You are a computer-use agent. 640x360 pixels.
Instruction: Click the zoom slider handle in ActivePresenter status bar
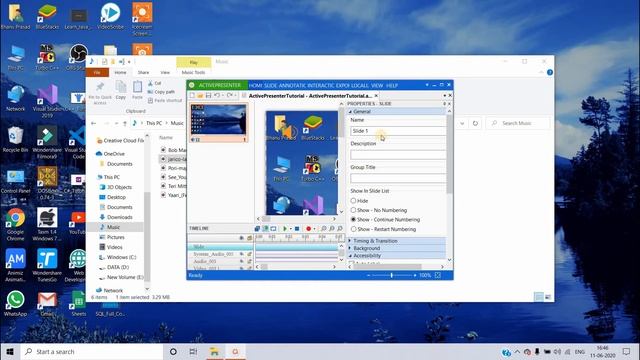tap(391, 276)
